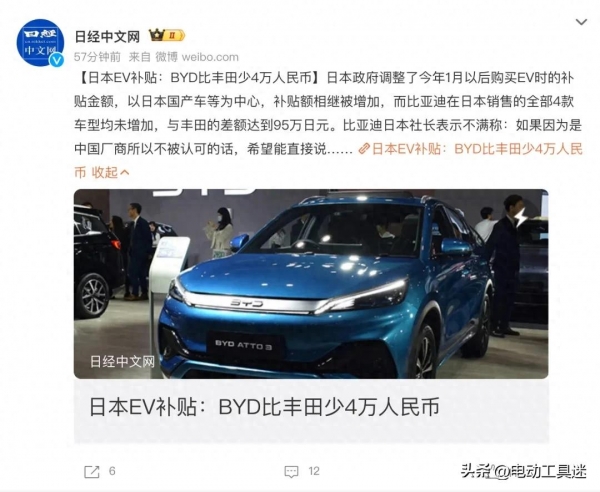Click the blue verified badge on avatar
600x492 pixels.
click(57, 60)
